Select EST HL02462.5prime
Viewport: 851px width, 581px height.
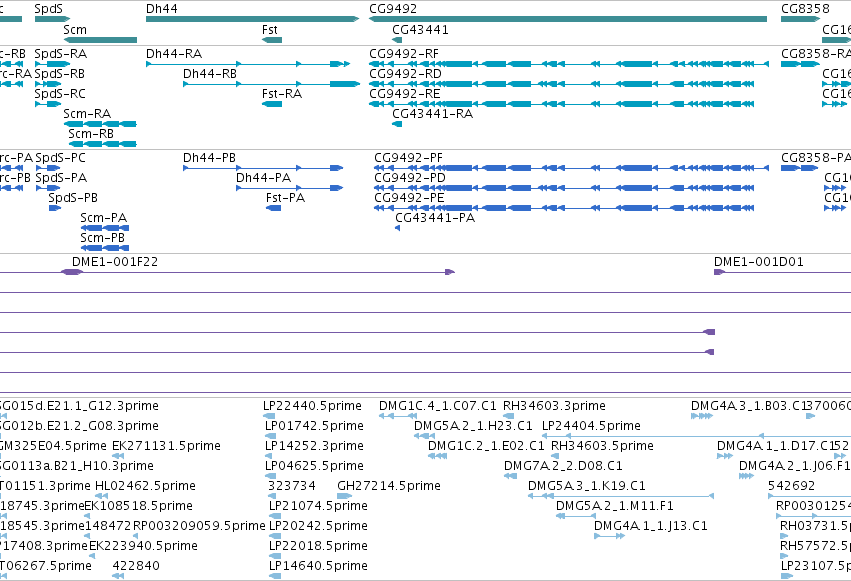101,496
